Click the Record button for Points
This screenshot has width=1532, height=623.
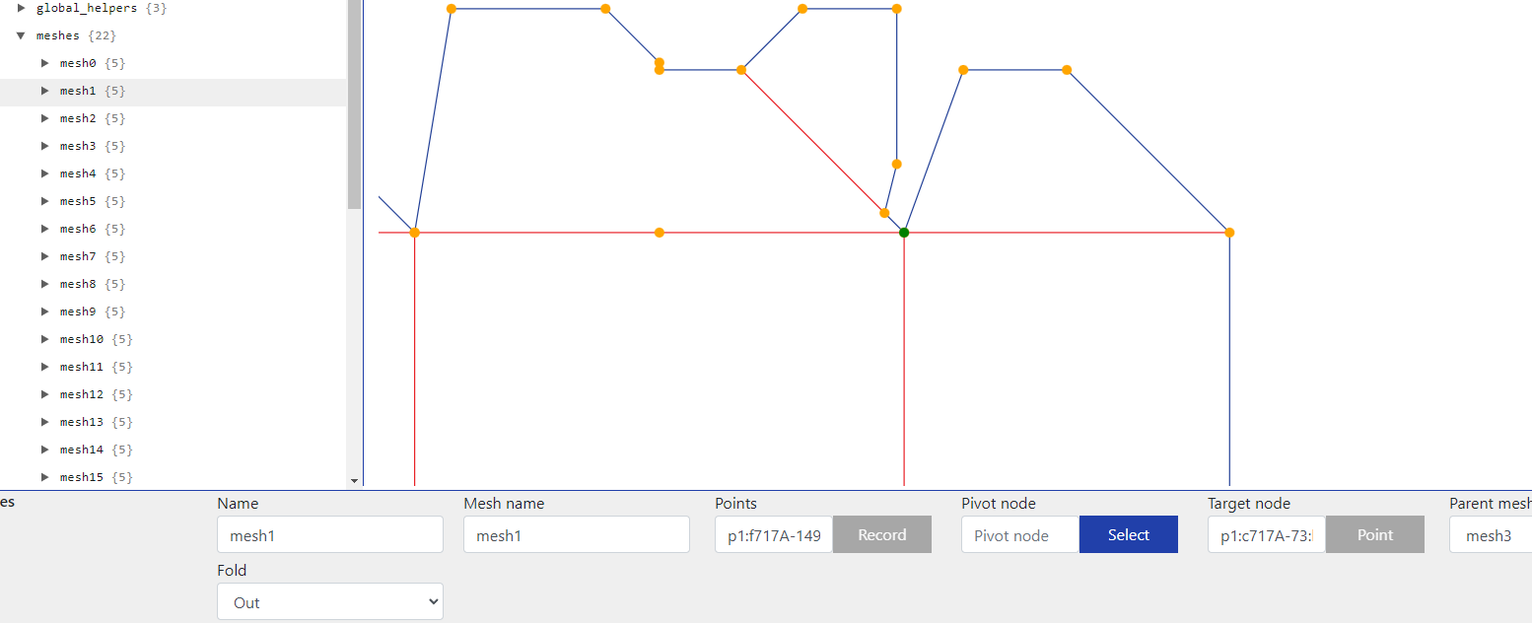coord(882,534)
